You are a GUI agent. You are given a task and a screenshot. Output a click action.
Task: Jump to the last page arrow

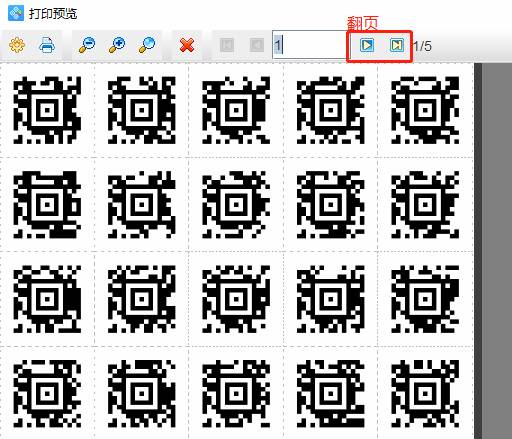397,45
